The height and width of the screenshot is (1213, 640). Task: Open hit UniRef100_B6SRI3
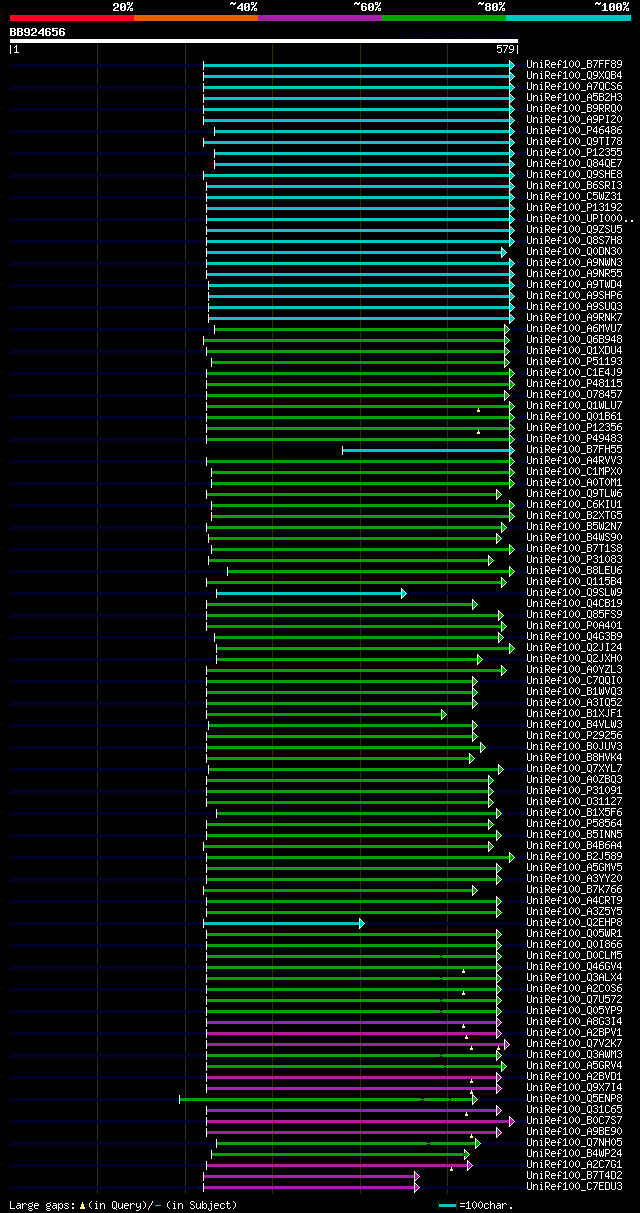coord(574,186)
